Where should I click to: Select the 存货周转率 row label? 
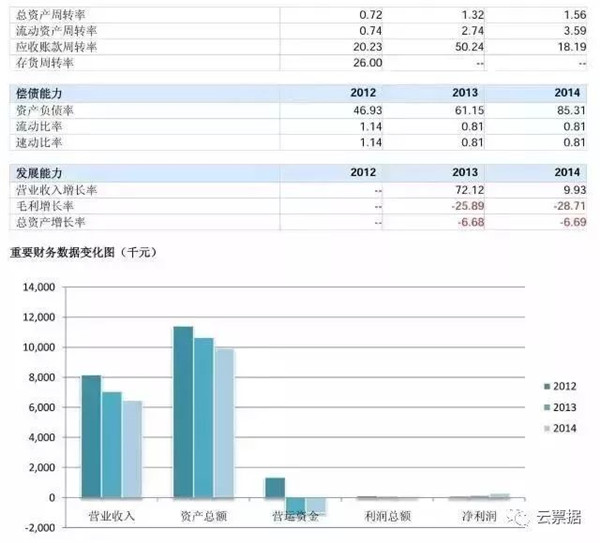pos(44,63)
